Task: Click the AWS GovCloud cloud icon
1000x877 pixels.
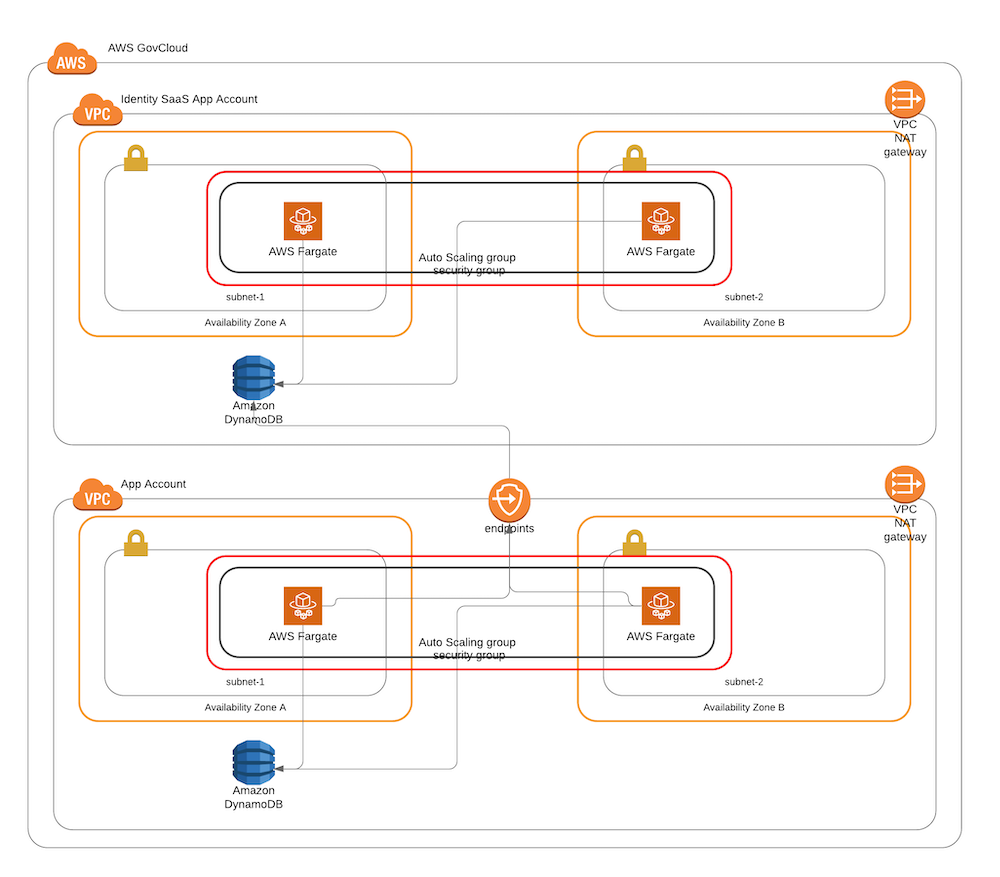Action: [71, 58]
